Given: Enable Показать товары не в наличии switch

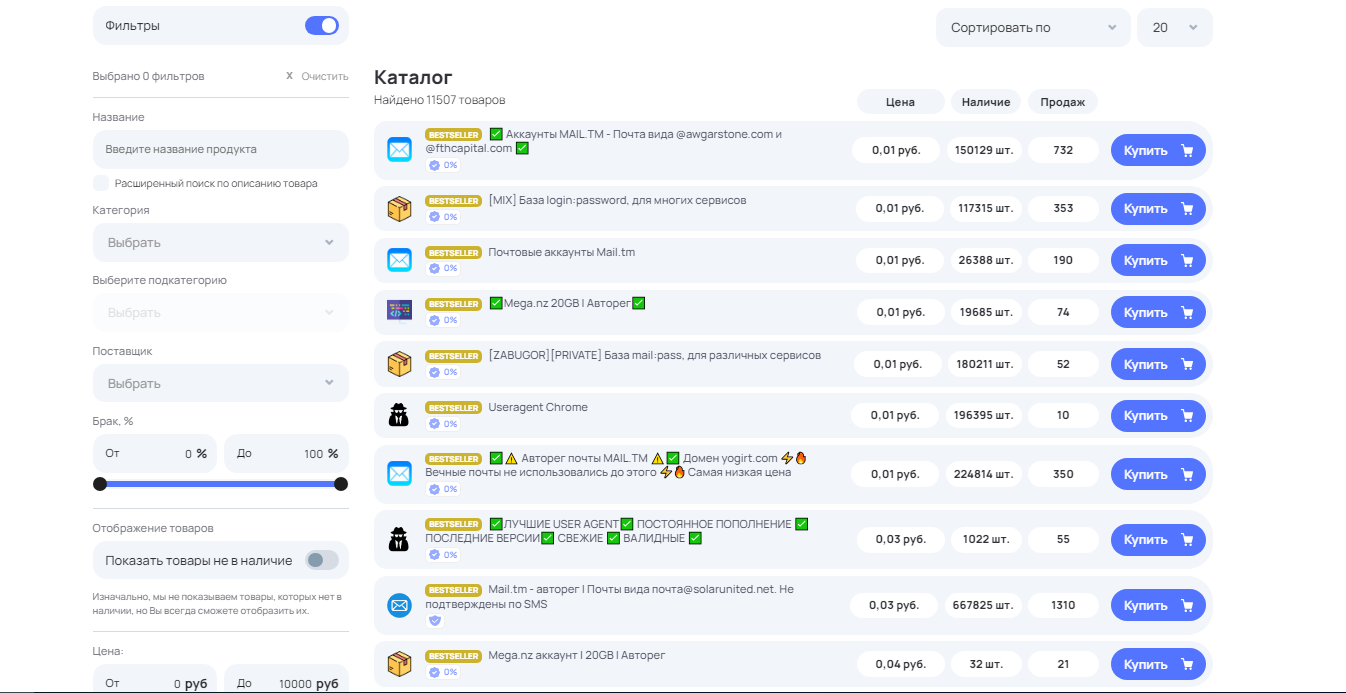Looking at the screenshot, I should coord(322,560).
